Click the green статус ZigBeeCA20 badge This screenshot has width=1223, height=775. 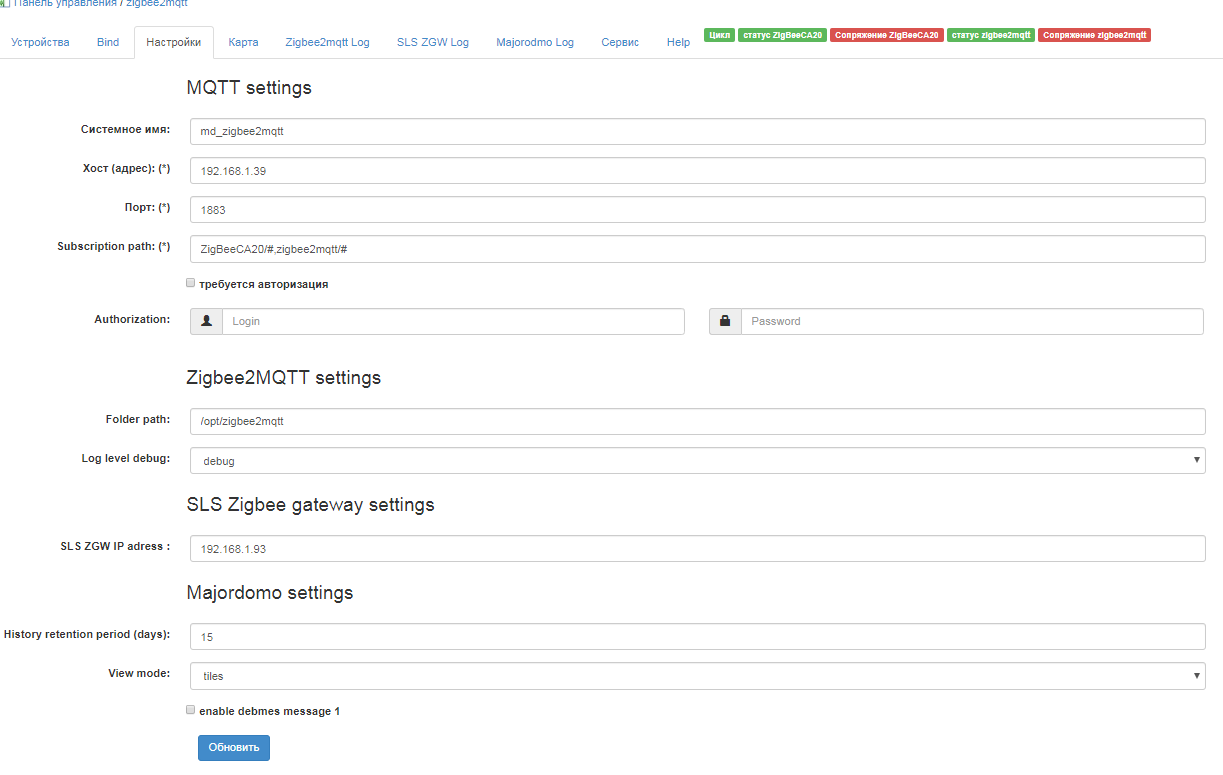tap(783, 35)
